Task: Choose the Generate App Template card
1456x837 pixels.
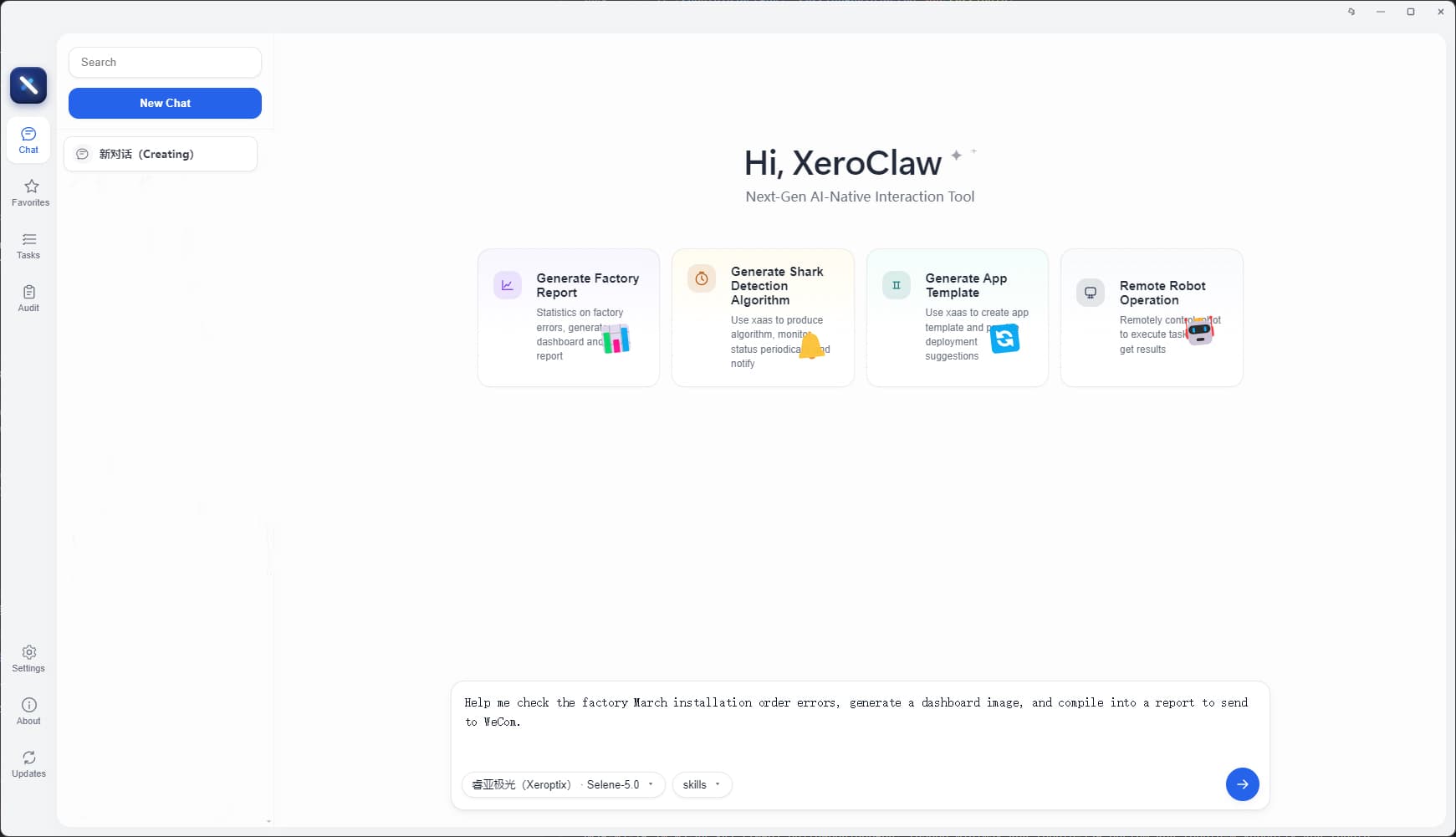Action: pos(957,318)
